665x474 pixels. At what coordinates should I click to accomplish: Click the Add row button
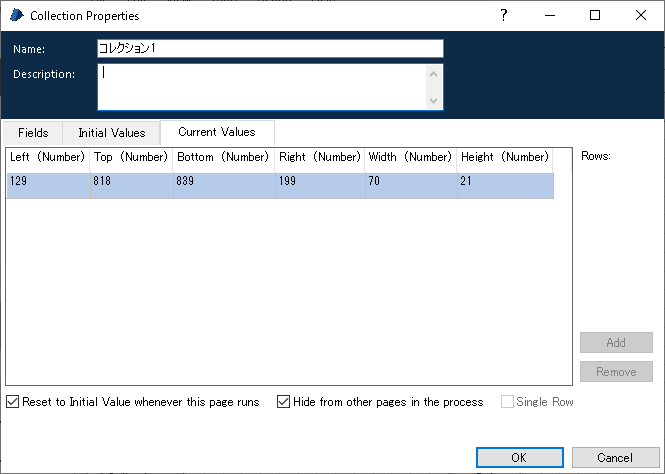616,343
